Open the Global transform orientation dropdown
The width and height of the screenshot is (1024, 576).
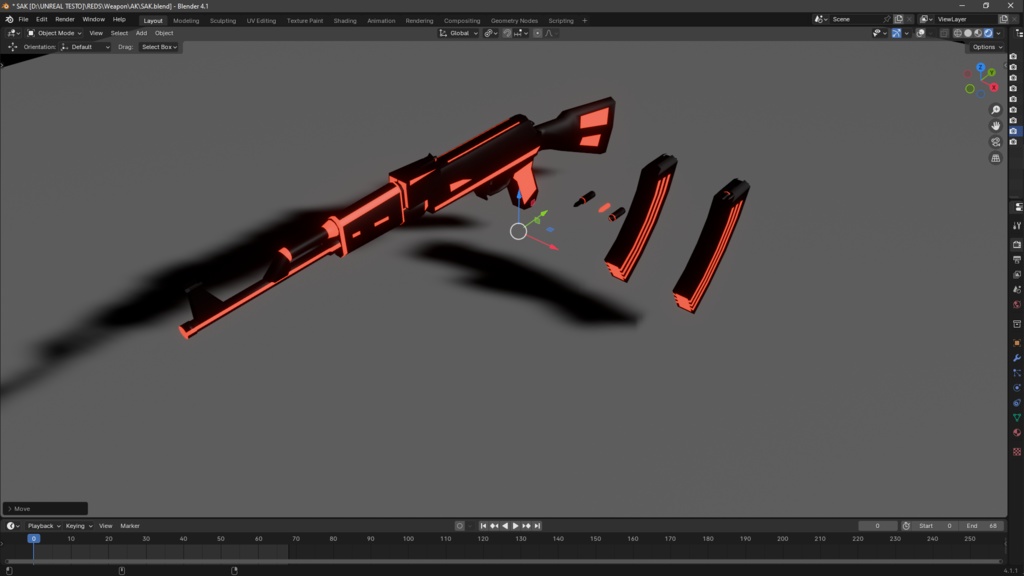[458, 33]
